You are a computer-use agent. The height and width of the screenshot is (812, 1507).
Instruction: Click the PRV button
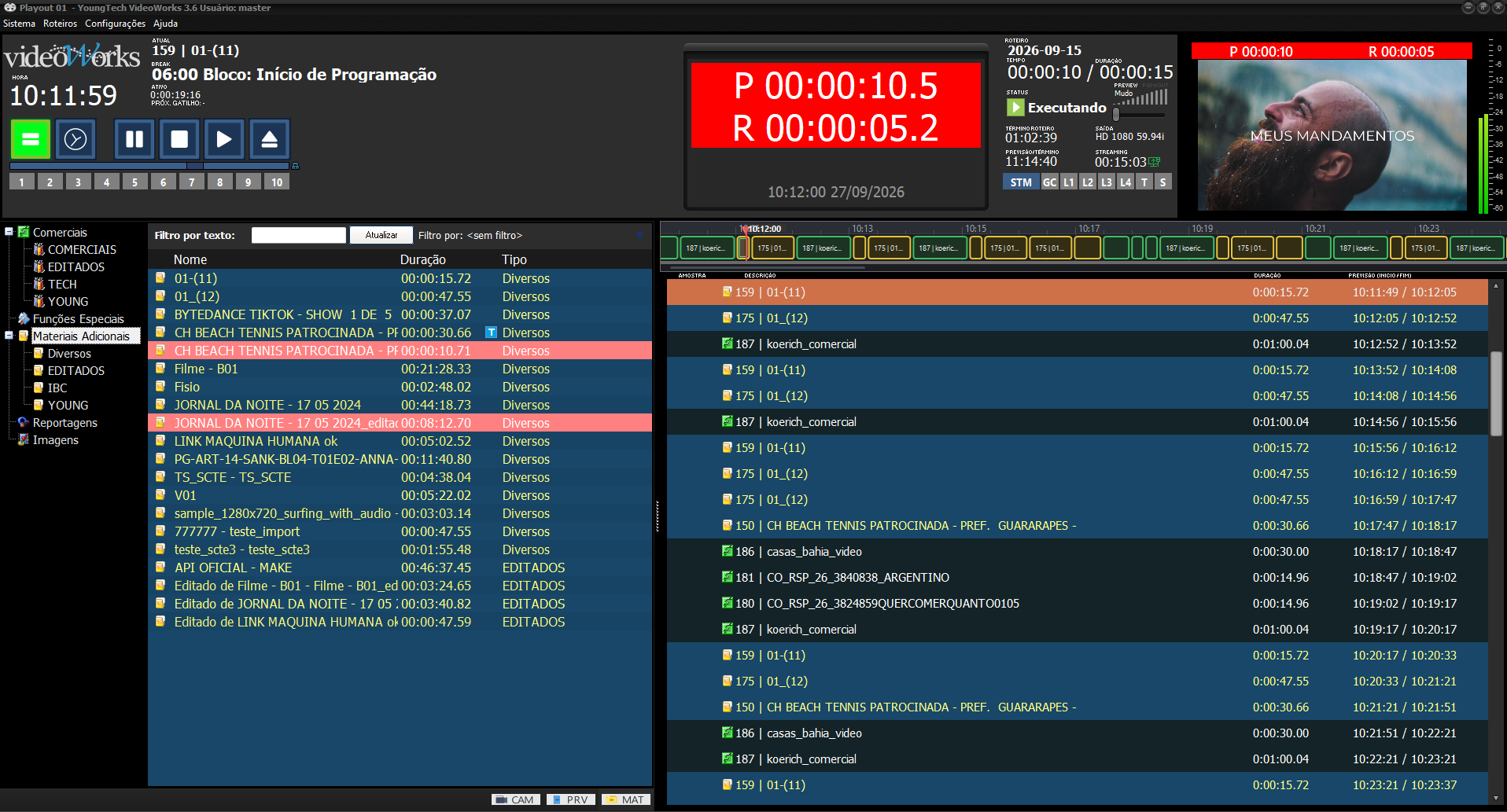(x=570, y=799)
